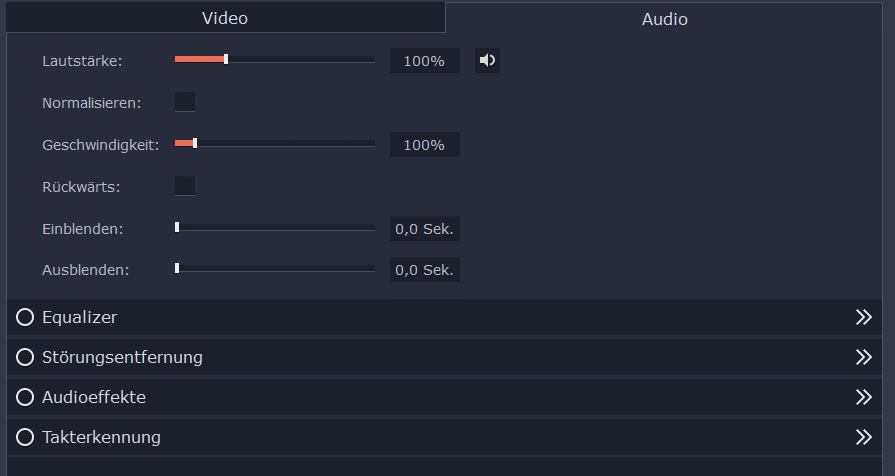This screenshot has height=476, width=895.
Task: Expand the Audioeffekte section row
Action: (x=444, y=397)
